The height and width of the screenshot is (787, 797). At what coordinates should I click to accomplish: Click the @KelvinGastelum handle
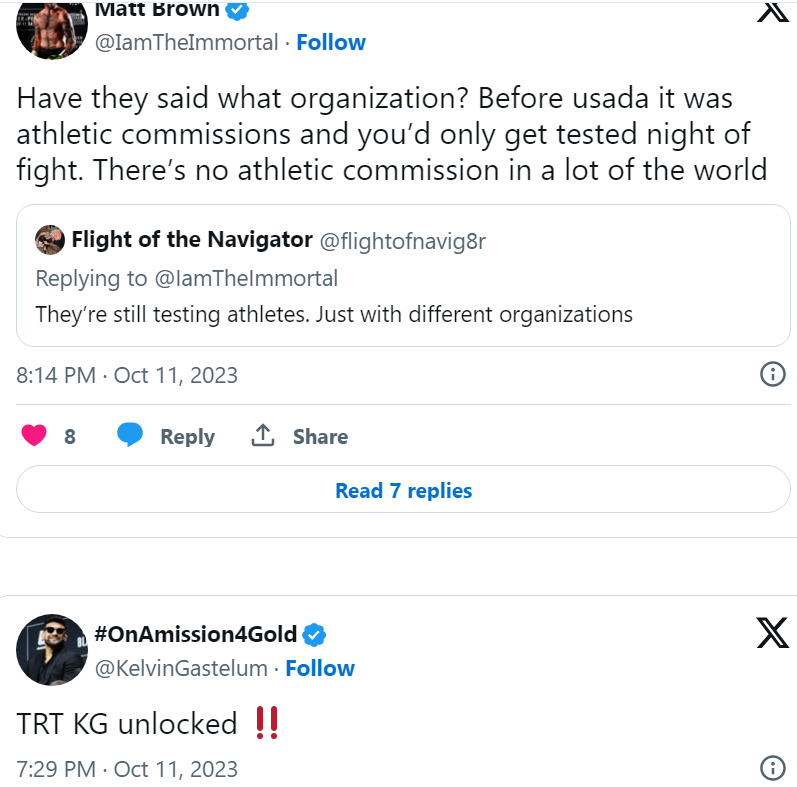point(181,668)
